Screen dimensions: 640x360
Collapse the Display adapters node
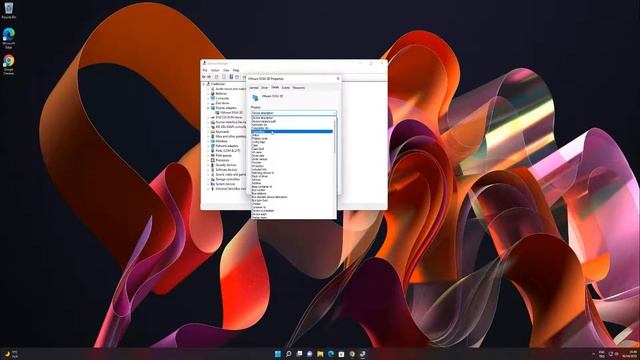pos(208,108)
